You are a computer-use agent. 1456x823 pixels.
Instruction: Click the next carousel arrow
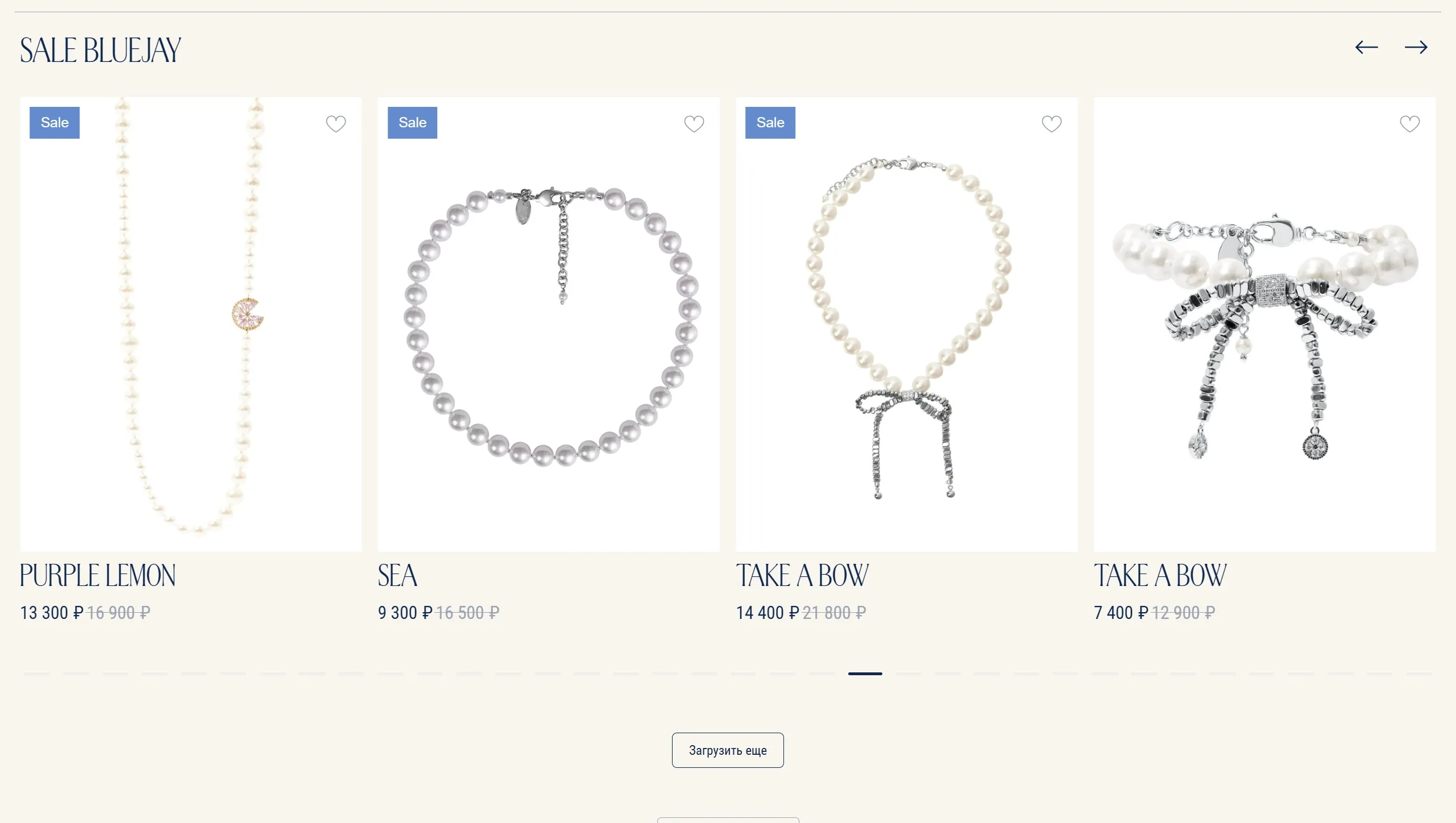(1416, 47)
